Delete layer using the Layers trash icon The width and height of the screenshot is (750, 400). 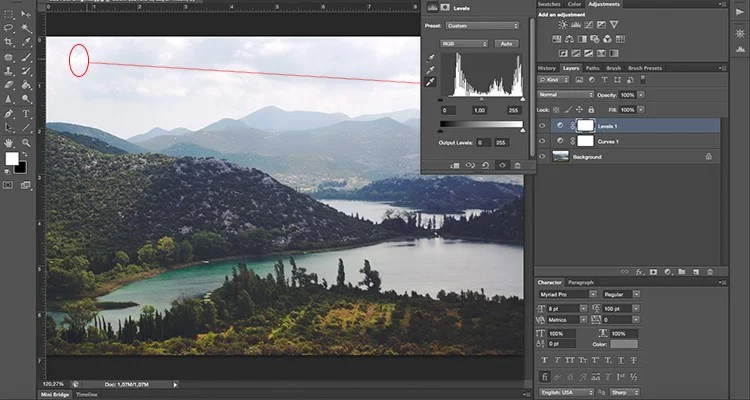[710, 272]
